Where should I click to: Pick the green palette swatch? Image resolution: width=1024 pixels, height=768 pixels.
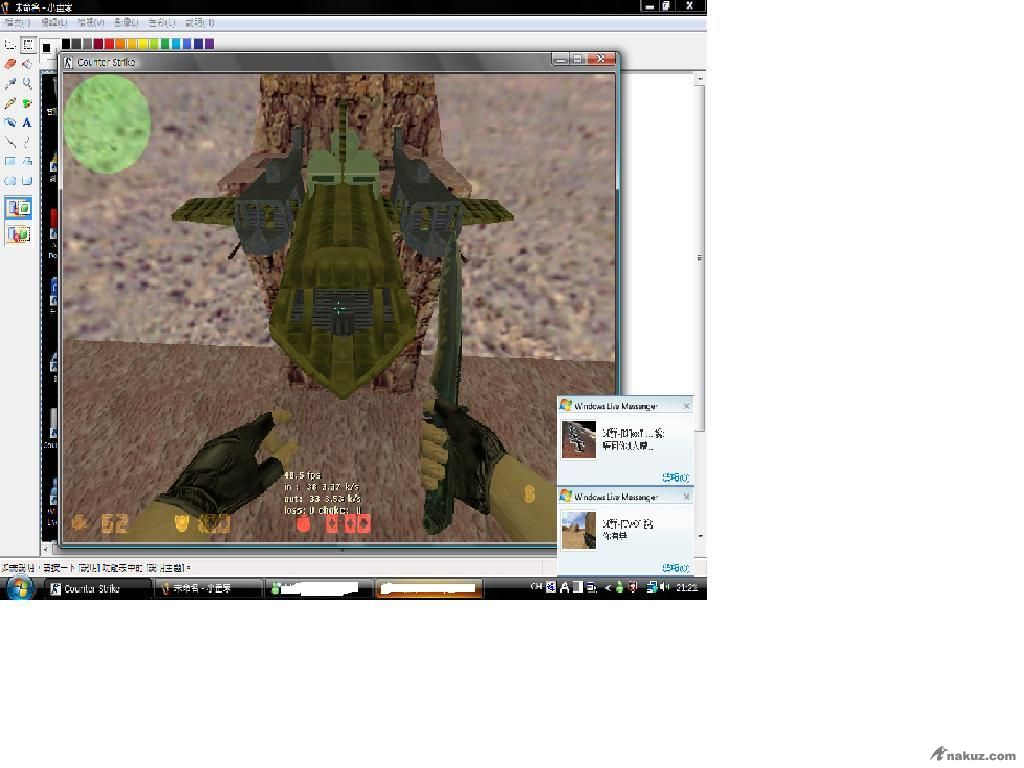coord(165,44)
